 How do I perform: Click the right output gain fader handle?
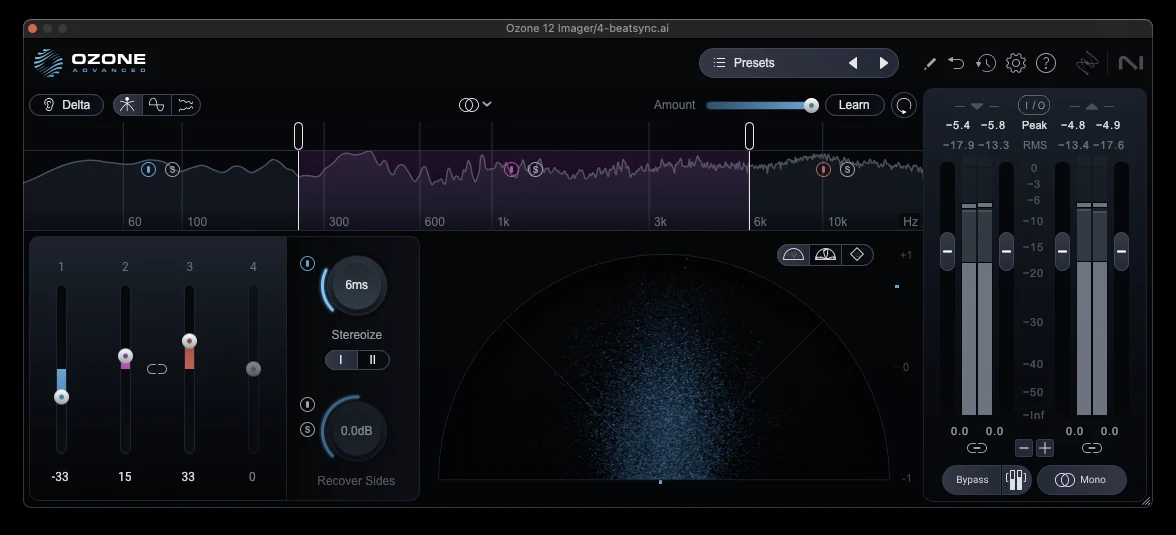click(x=1121, y=251)
